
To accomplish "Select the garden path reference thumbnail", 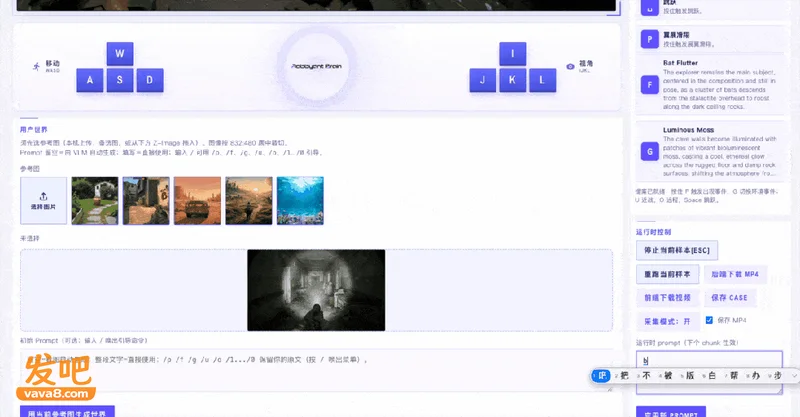I will pyautogui.click(x=95, y=201).
